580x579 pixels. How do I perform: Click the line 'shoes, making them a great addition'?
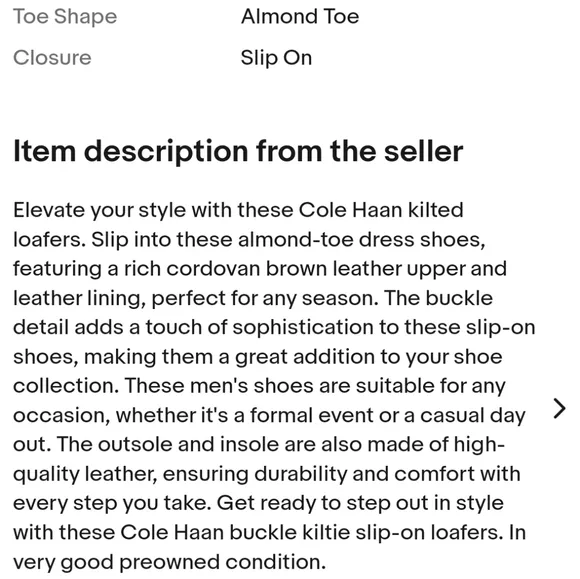click(x=258, y=357)
